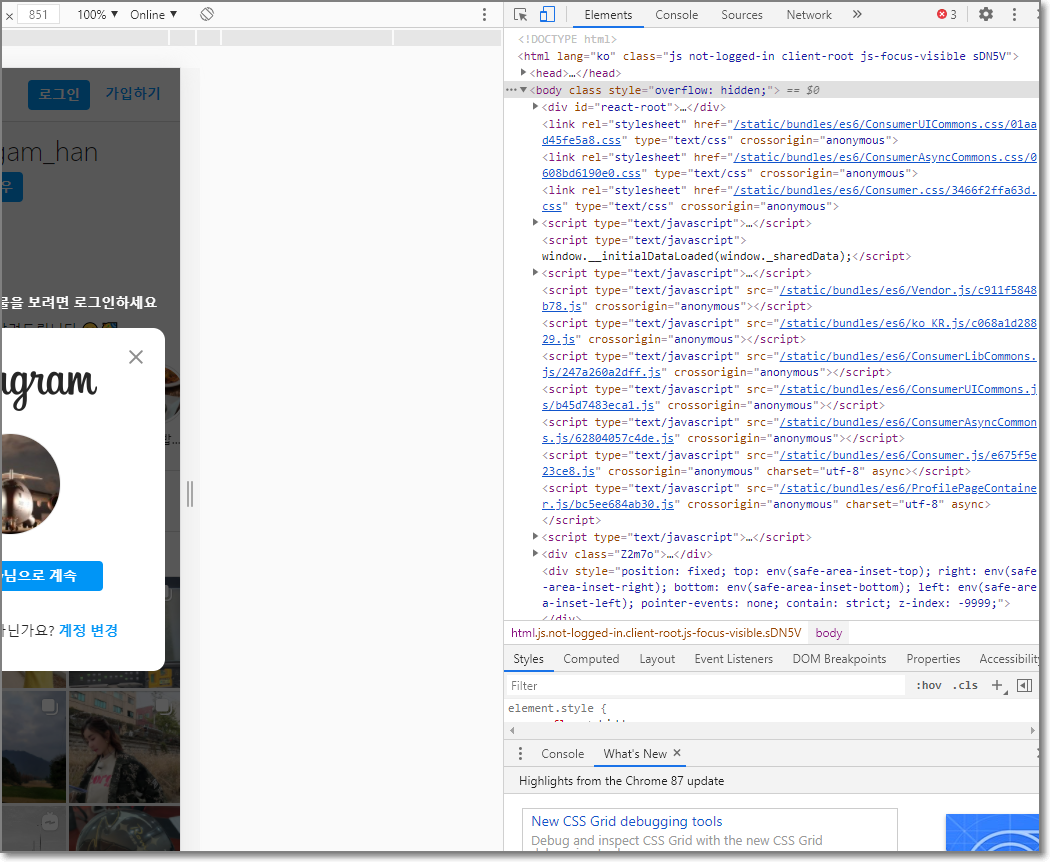Click the 계정 변경 switch account link
Image resolution: width=1050 pixels, height=862 pixels.
pyautogui.click(x=88, y=630)
